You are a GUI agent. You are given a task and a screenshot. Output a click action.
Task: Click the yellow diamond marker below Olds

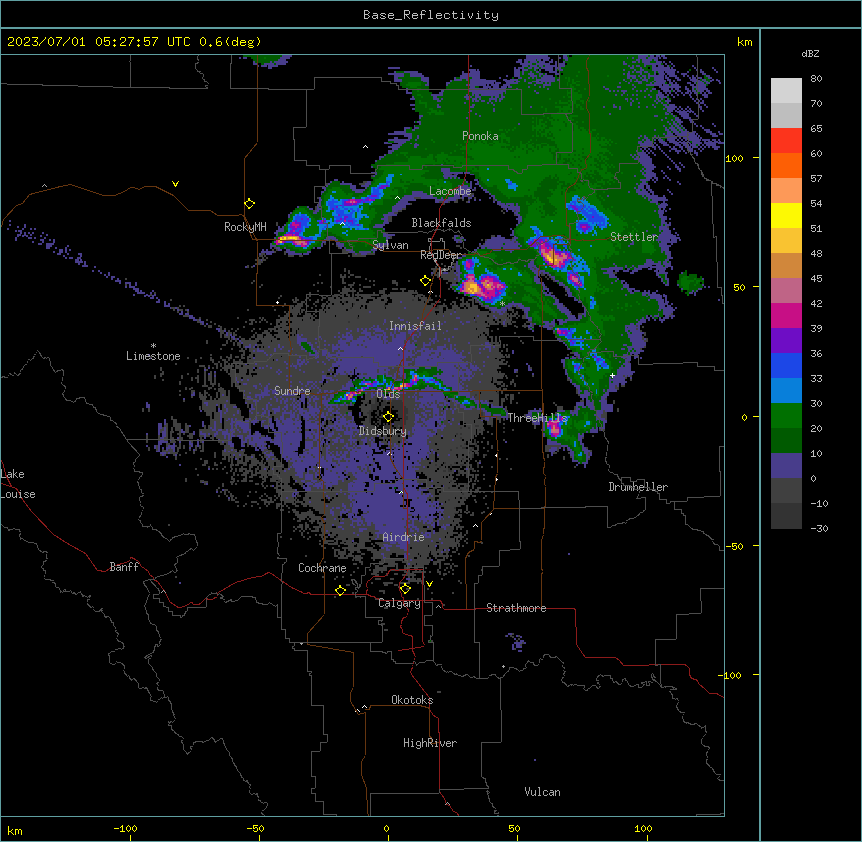pyautogui.click(x=389, y=417)
